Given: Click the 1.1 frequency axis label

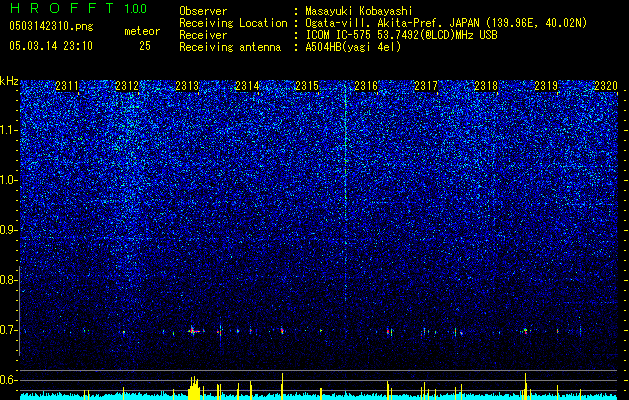Looking at the screenshot, I should point(9,130).
